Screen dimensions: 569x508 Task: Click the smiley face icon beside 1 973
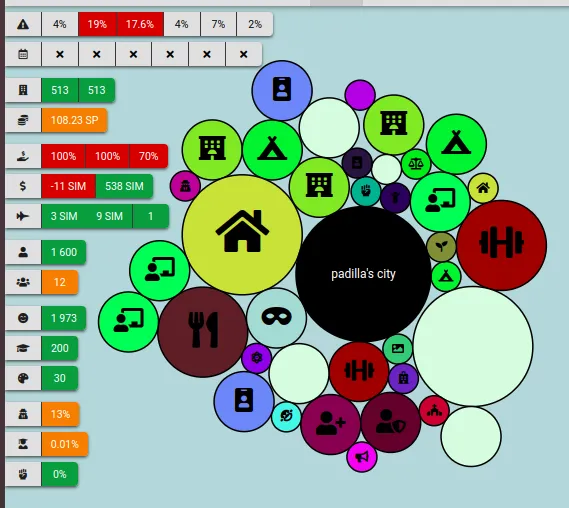tap(23, 318)
